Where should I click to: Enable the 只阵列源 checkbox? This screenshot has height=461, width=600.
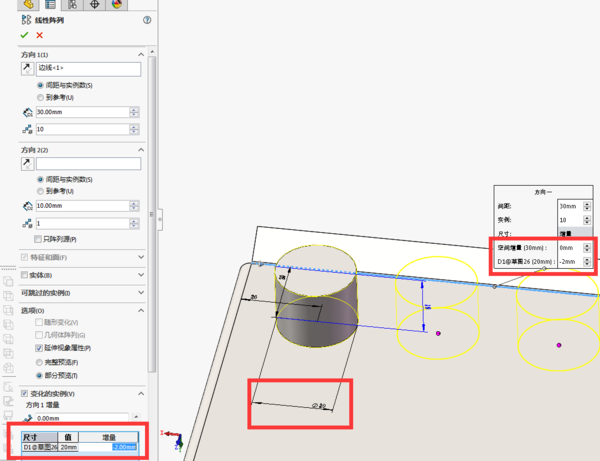[38, 239]
